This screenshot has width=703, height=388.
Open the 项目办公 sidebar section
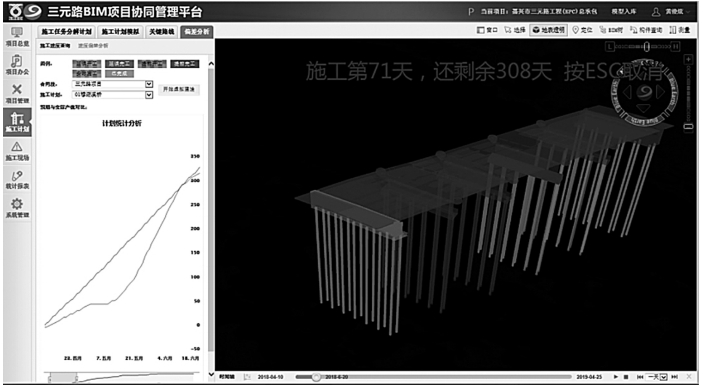[x=17, y=65]
